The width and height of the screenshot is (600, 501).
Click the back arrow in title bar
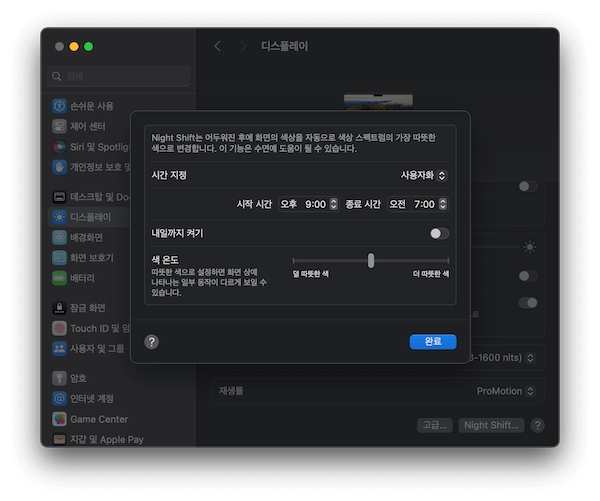[x=218, y=46]
